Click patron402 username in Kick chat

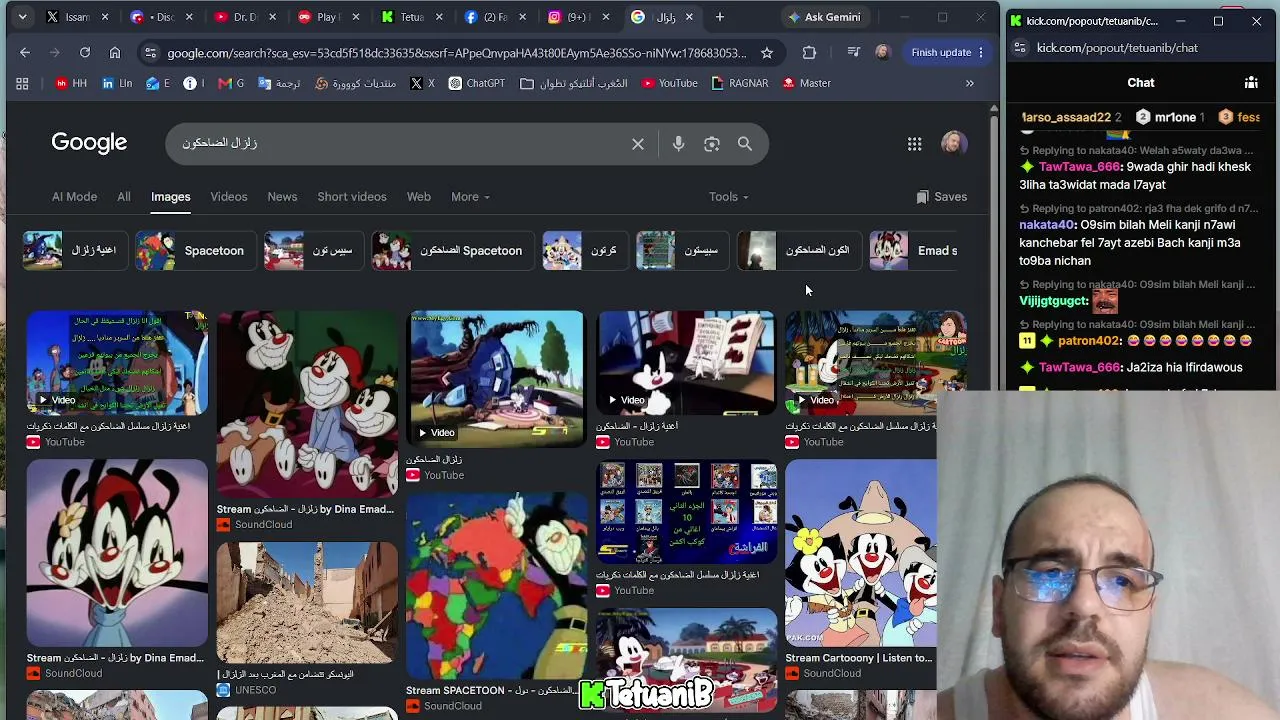point(1090,341)
